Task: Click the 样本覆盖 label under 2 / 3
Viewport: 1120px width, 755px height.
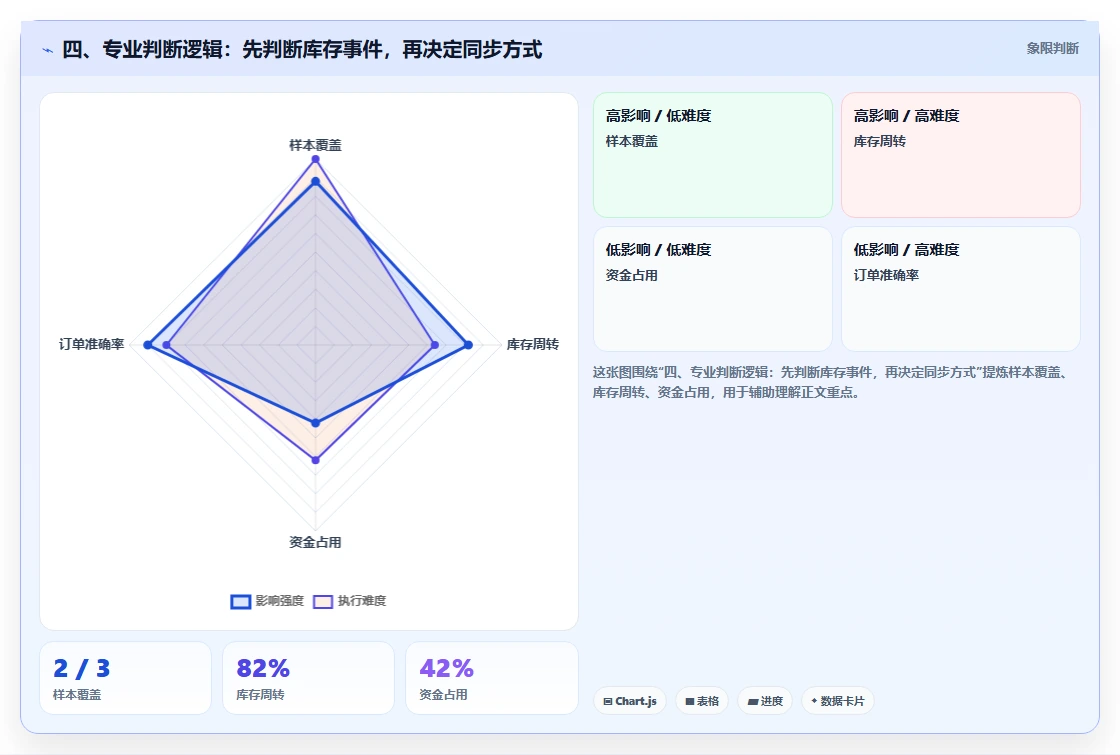Action: [x=77, y=694]
